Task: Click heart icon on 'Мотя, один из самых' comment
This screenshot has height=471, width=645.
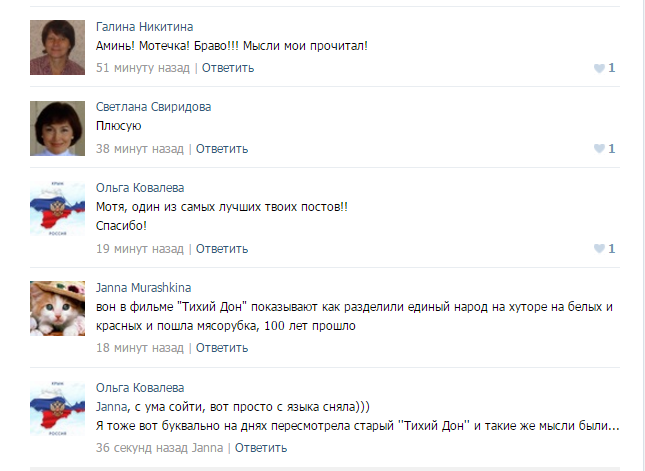Action: pyautogui.click(x=599, y=248)
